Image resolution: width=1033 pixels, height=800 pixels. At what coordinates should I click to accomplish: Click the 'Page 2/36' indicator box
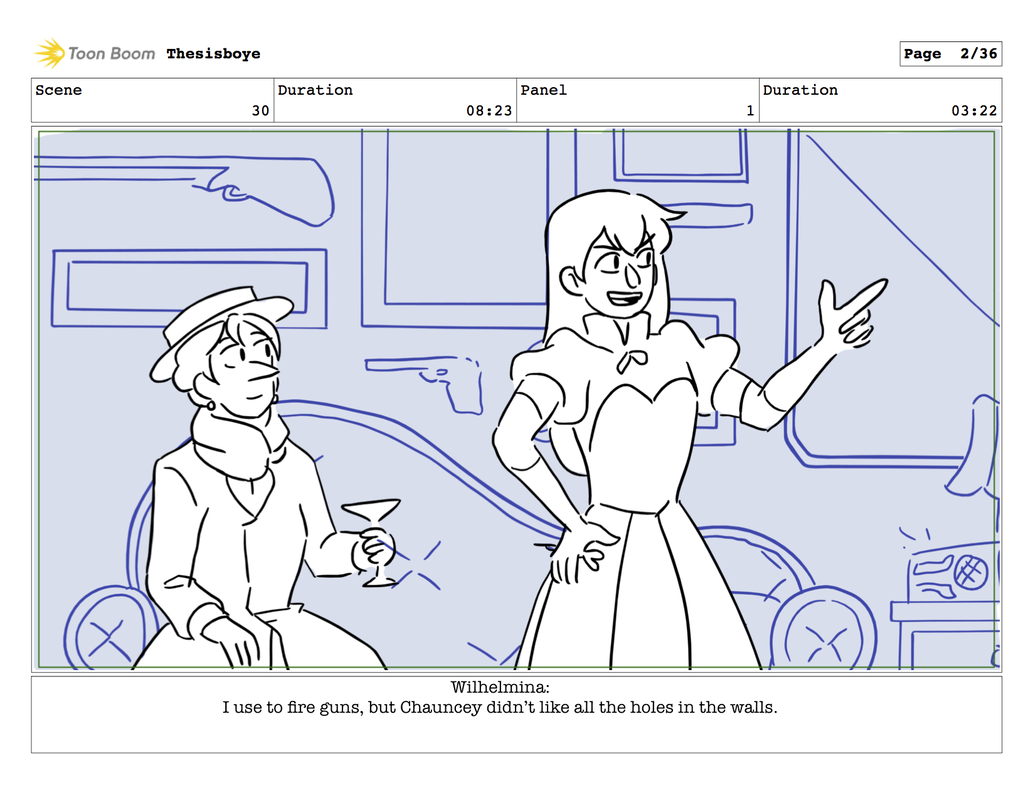point(950,54)
